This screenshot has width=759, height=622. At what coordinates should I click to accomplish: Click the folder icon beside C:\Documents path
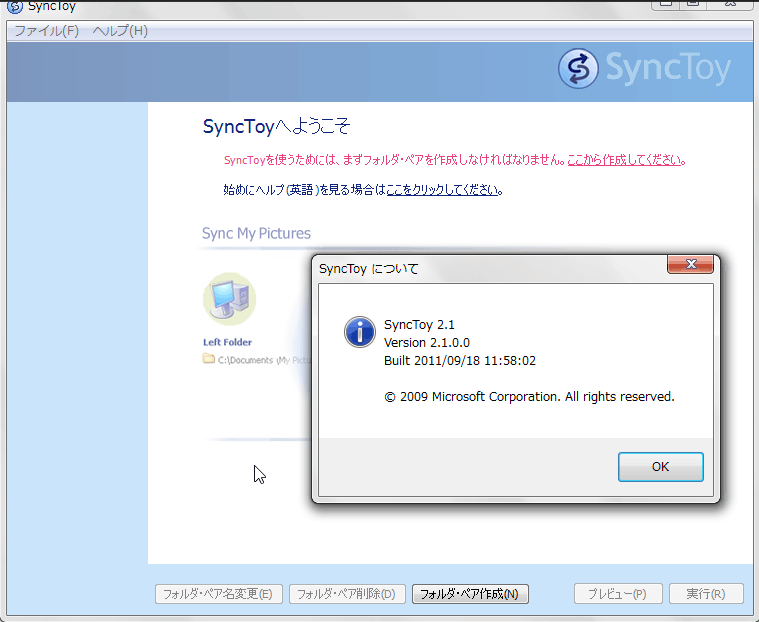pyautogui.click(x=209, y=359)
